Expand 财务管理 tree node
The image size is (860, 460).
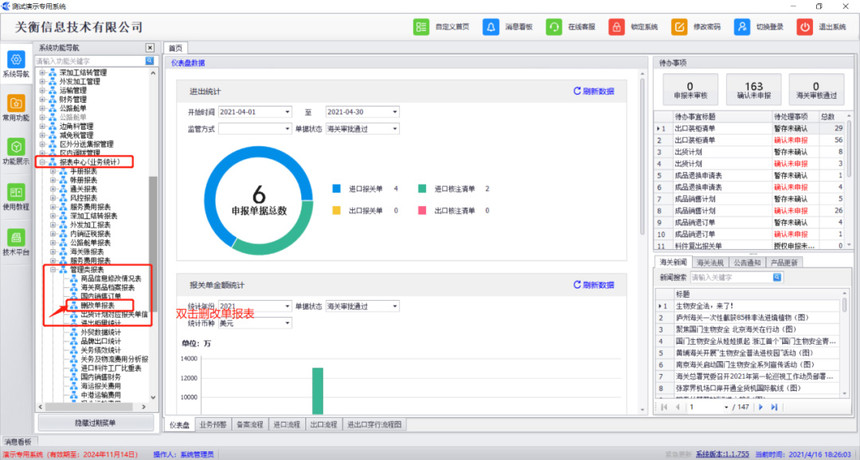42,99
